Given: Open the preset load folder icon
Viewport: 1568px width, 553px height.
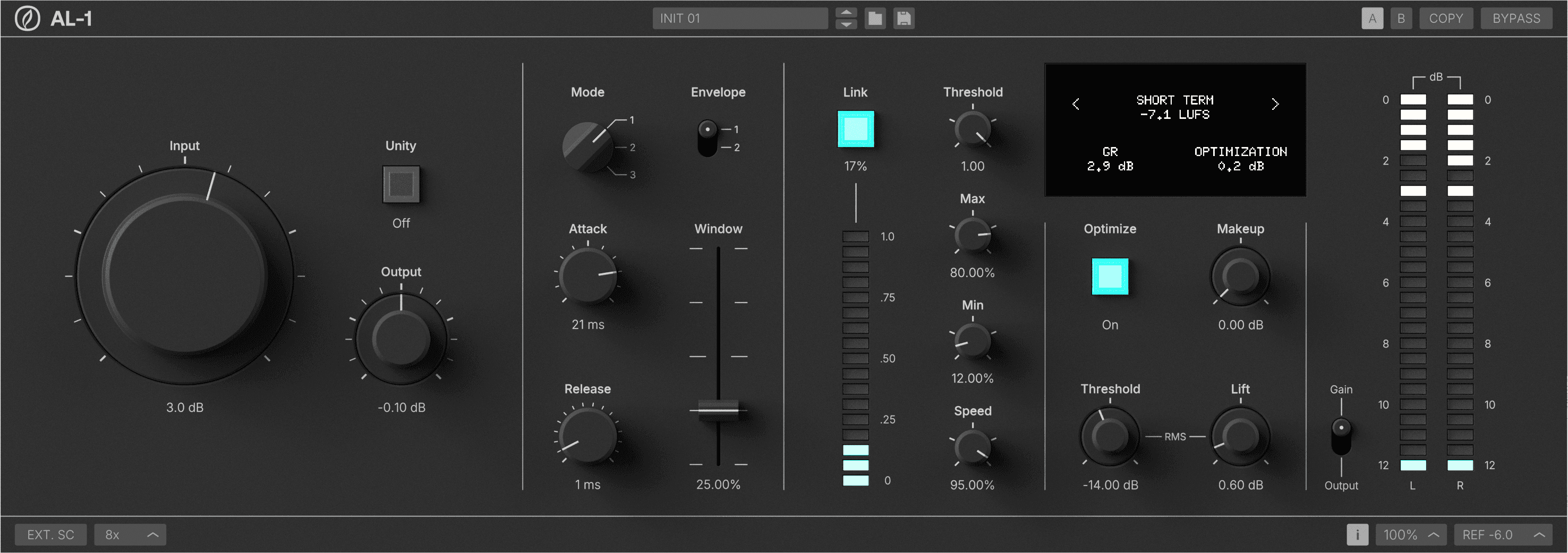Looking at the screenshot, I should tap(875, 18).
